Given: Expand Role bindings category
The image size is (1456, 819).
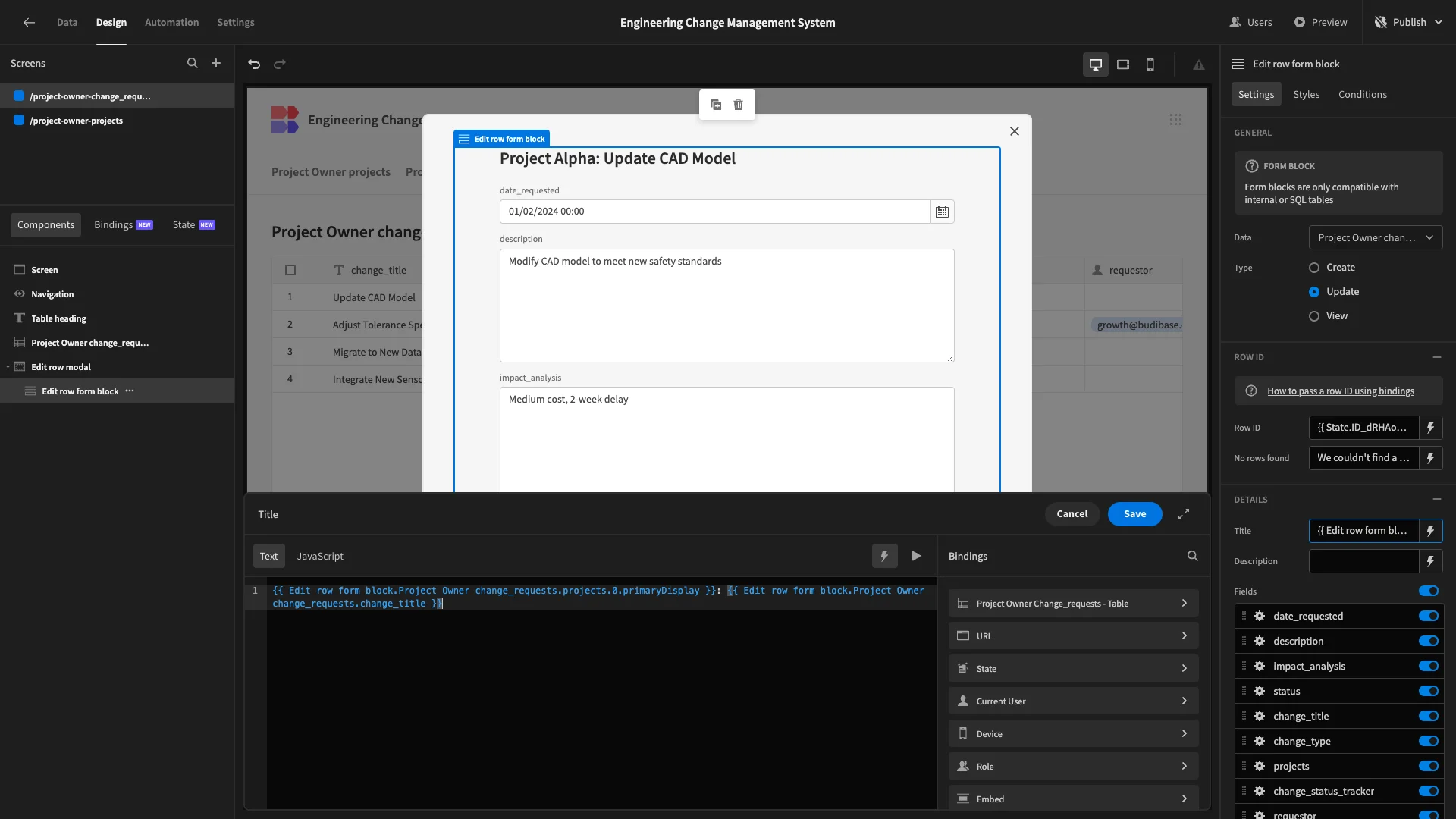Looking at the screenshot, I should 1073,767.
